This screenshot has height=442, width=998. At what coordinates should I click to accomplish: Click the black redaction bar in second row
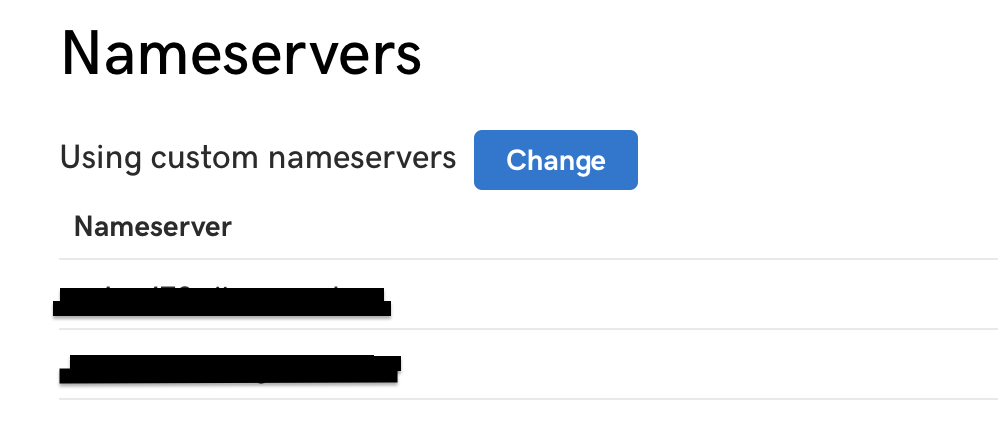click(x=229, y=369)
